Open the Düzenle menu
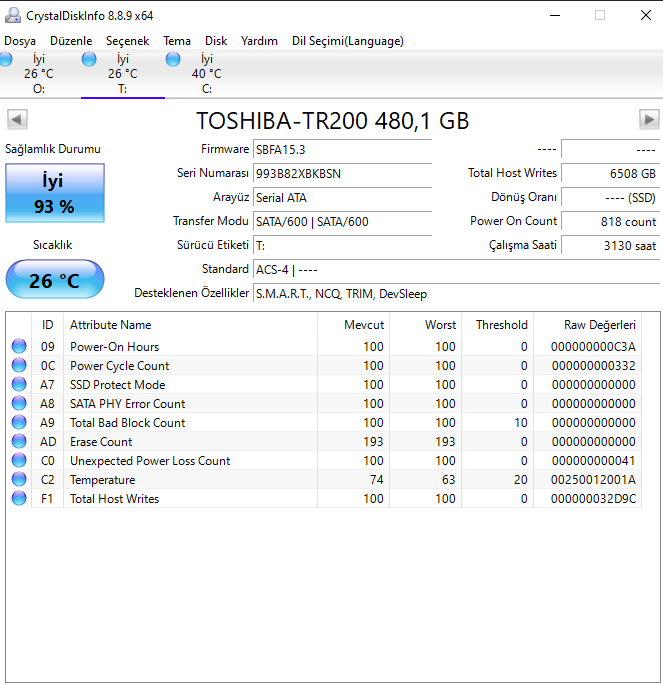 point(71,41)
